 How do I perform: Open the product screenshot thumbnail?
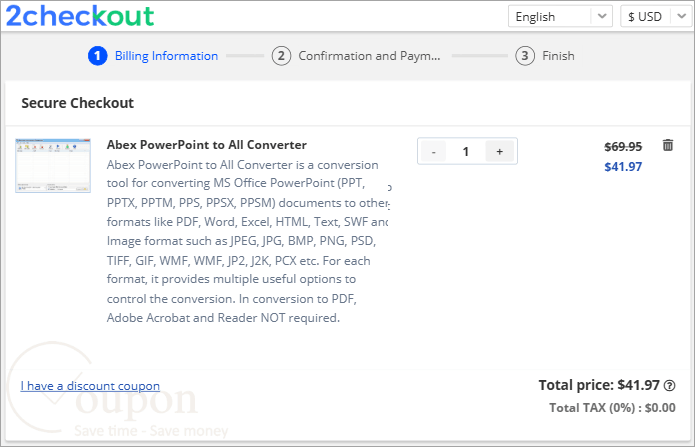pyautogui.click(x=53, y=165)
